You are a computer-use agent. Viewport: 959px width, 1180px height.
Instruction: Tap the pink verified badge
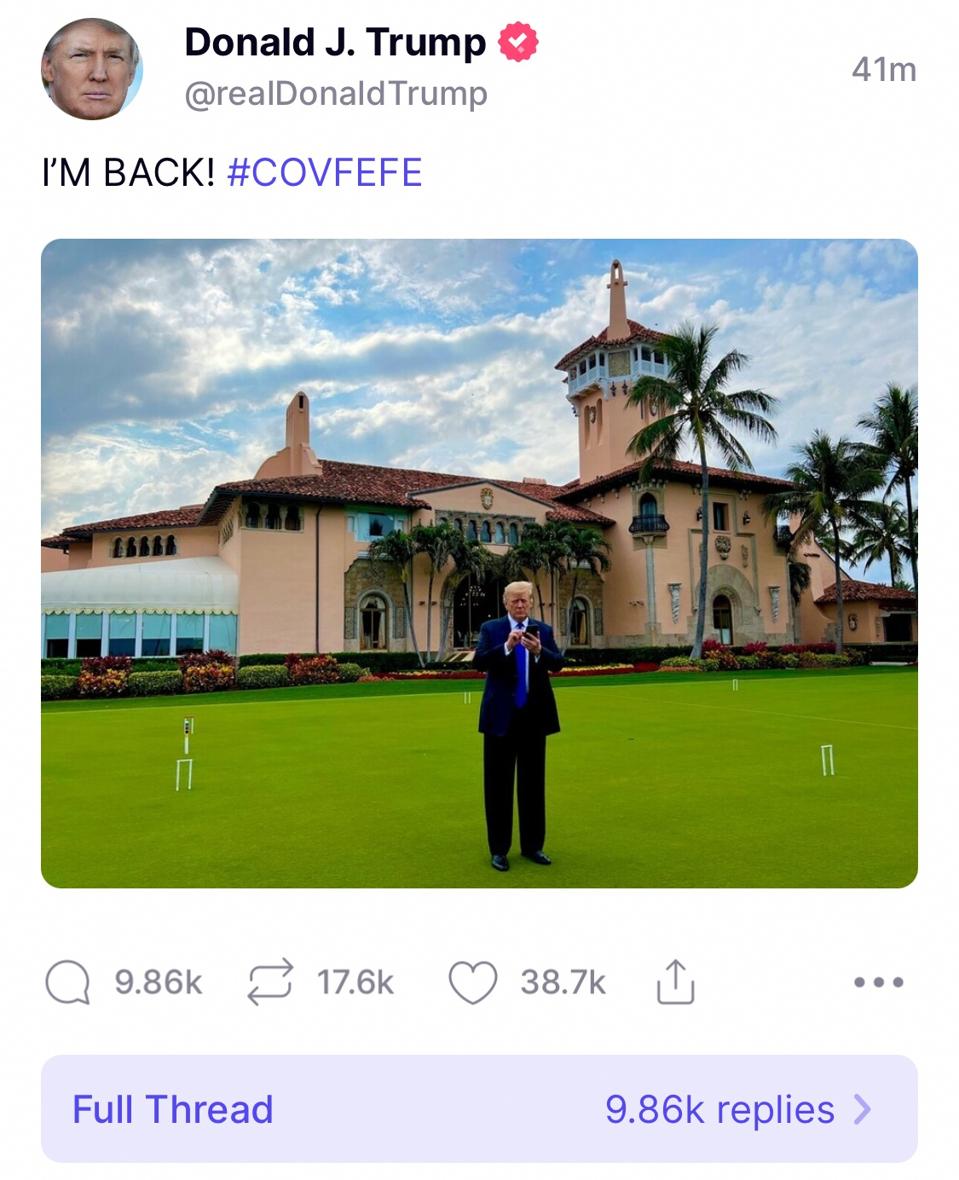(x=518, y=42)
